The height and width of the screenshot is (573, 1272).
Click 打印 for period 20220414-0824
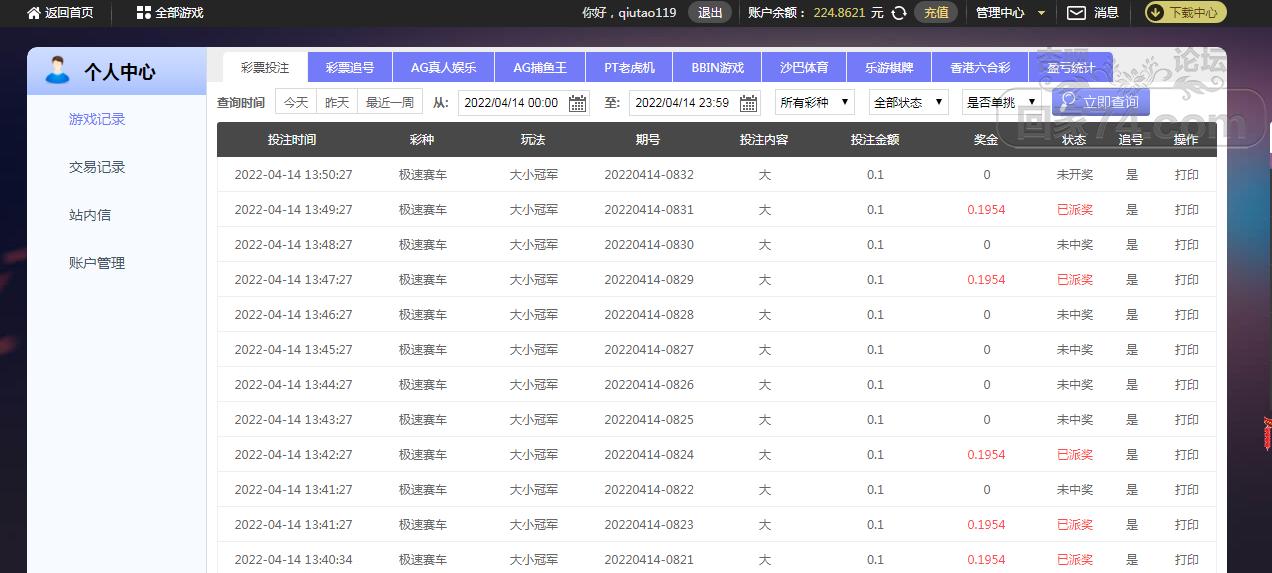(1187, 455)
